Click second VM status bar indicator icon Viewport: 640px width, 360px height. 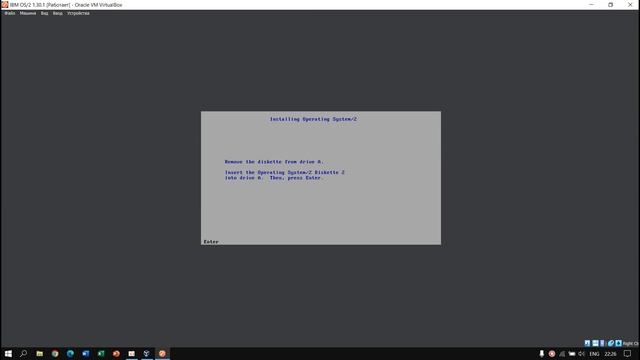(595, 343)
